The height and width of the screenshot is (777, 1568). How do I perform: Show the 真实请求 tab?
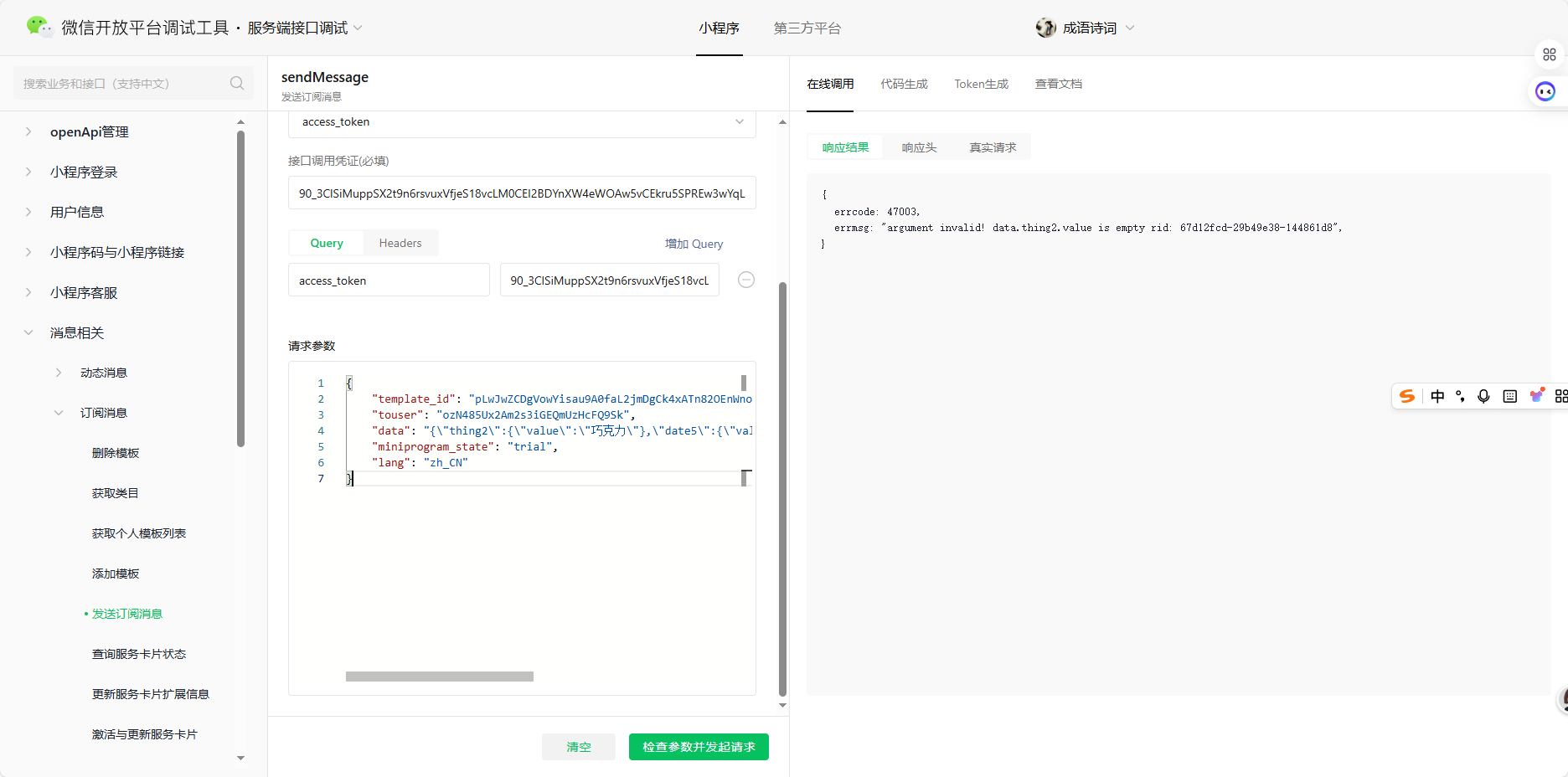pyautogui.click(x=993, y=147)
